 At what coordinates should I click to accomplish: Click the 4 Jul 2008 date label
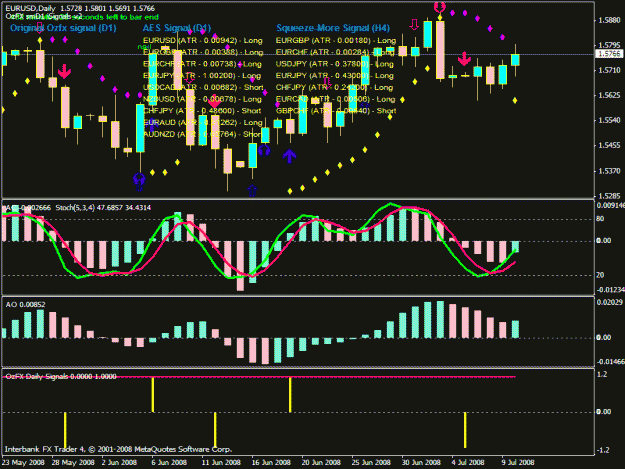468,463
